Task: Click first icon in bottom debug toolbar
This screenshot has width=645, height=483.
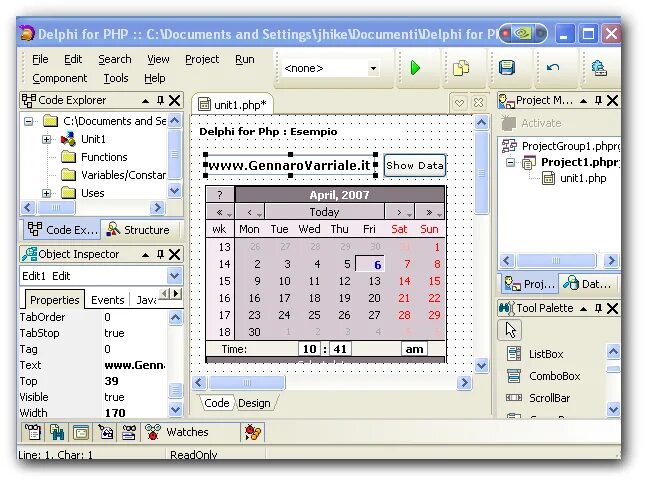Action: 33,432
